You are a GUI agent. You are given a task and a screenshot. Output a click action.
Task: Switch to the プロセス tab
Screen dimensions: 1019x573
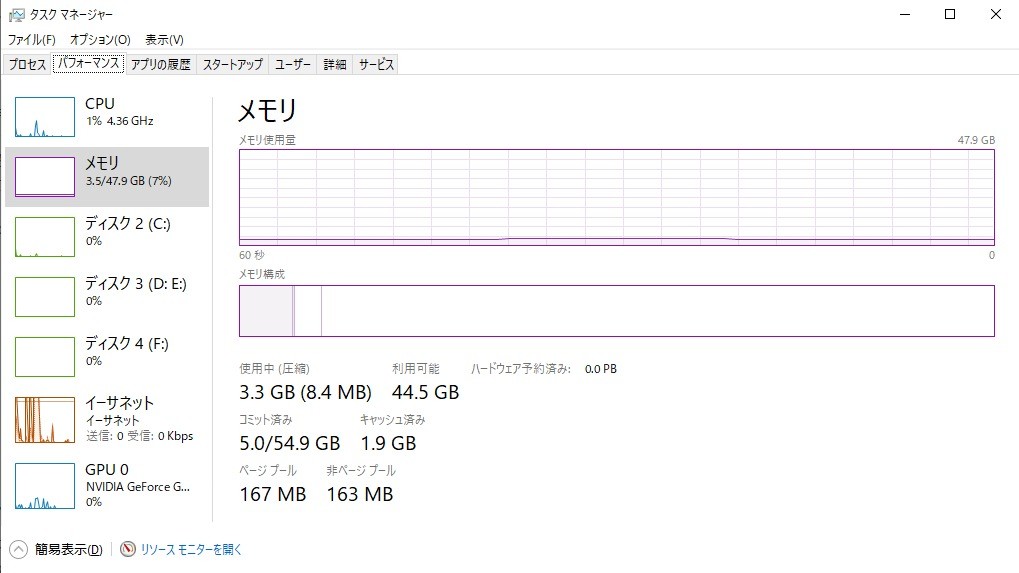[x=28, y=65]
